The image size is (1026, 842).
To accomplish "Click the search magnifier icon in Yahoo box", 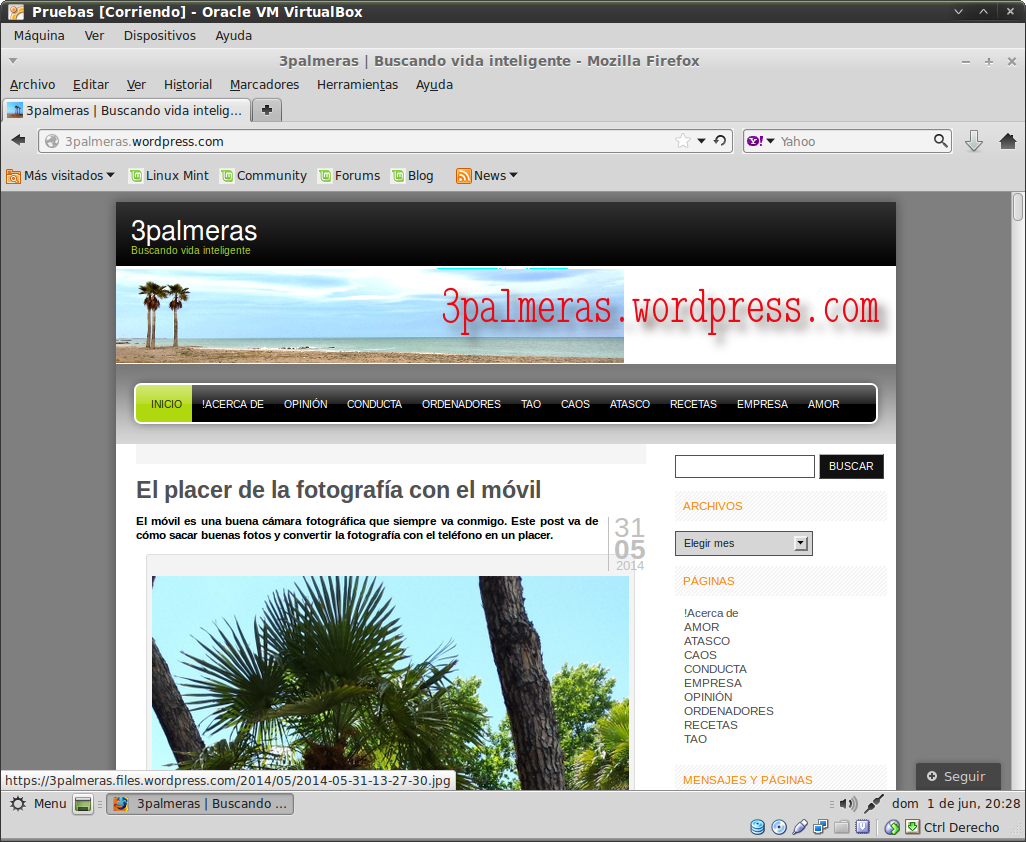I will pos(941,141).
